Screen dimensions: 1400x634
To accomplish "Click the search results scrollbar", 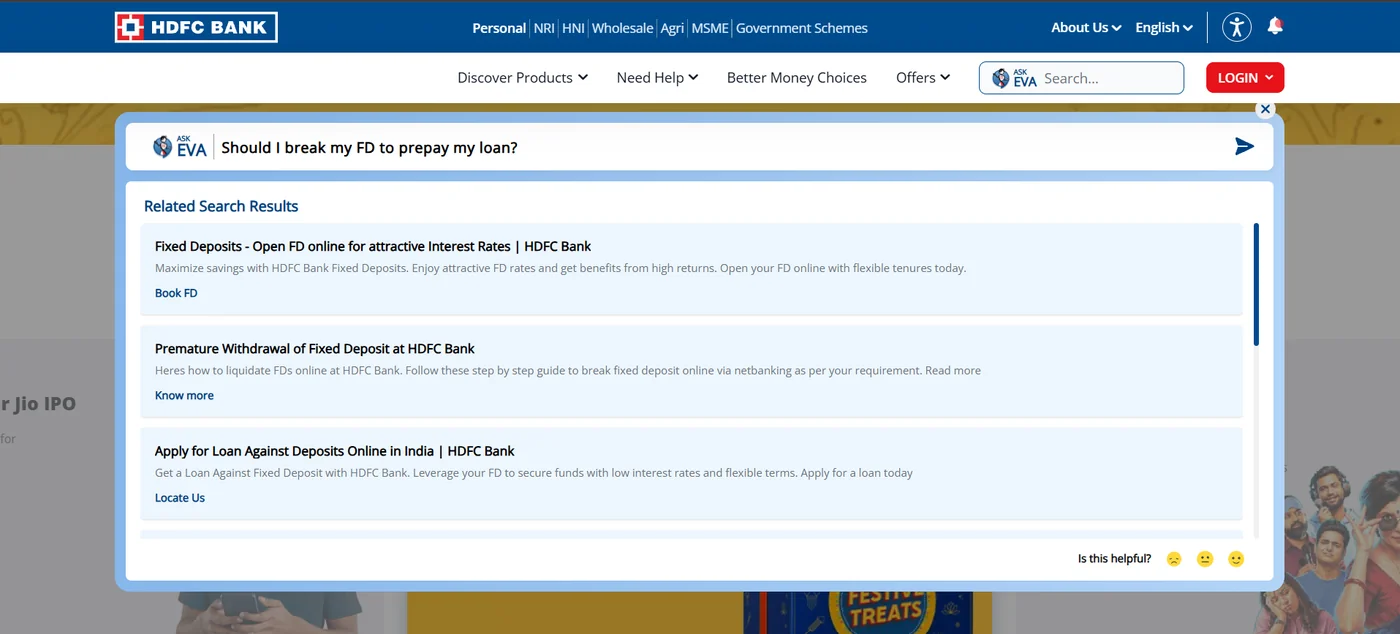I will tap(1256, 285).
